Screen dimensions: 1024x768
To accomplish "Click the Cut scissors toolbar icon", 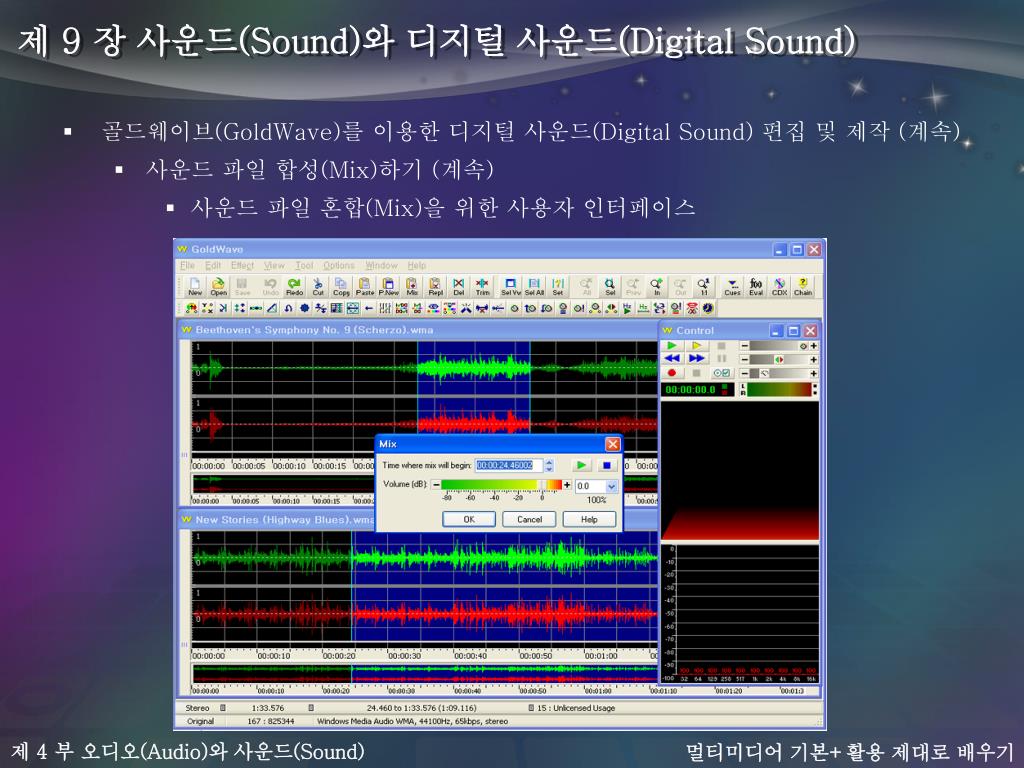I will click(318, 286).
